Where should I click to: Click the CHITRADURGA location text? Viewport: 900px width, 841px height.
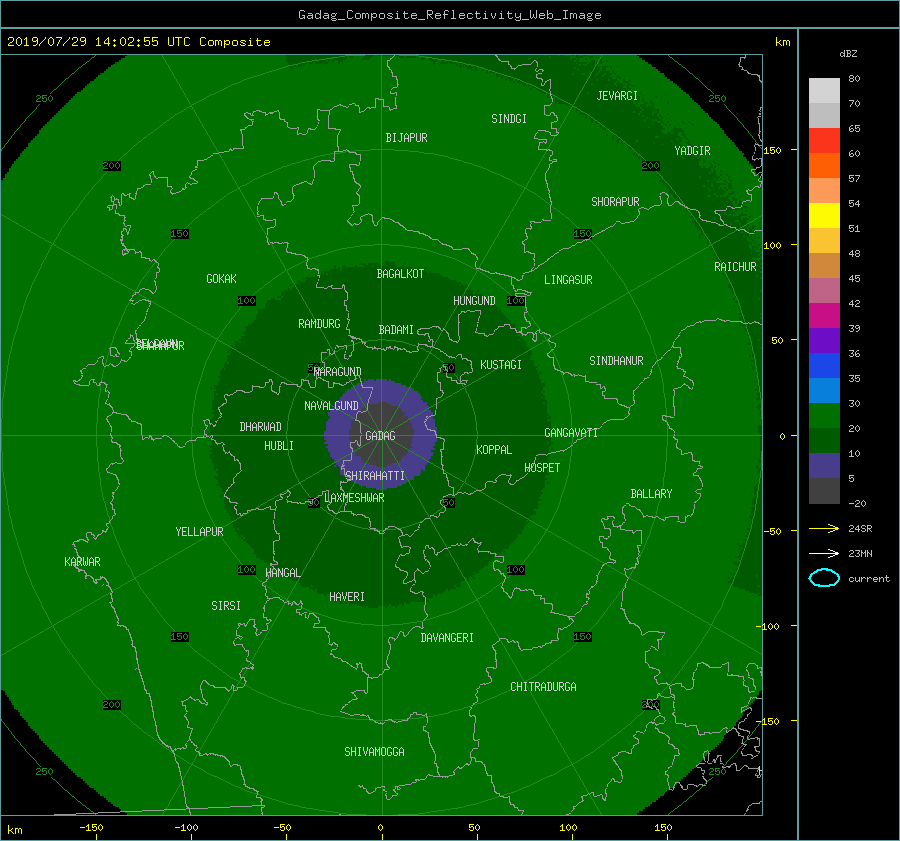point(543,687)
